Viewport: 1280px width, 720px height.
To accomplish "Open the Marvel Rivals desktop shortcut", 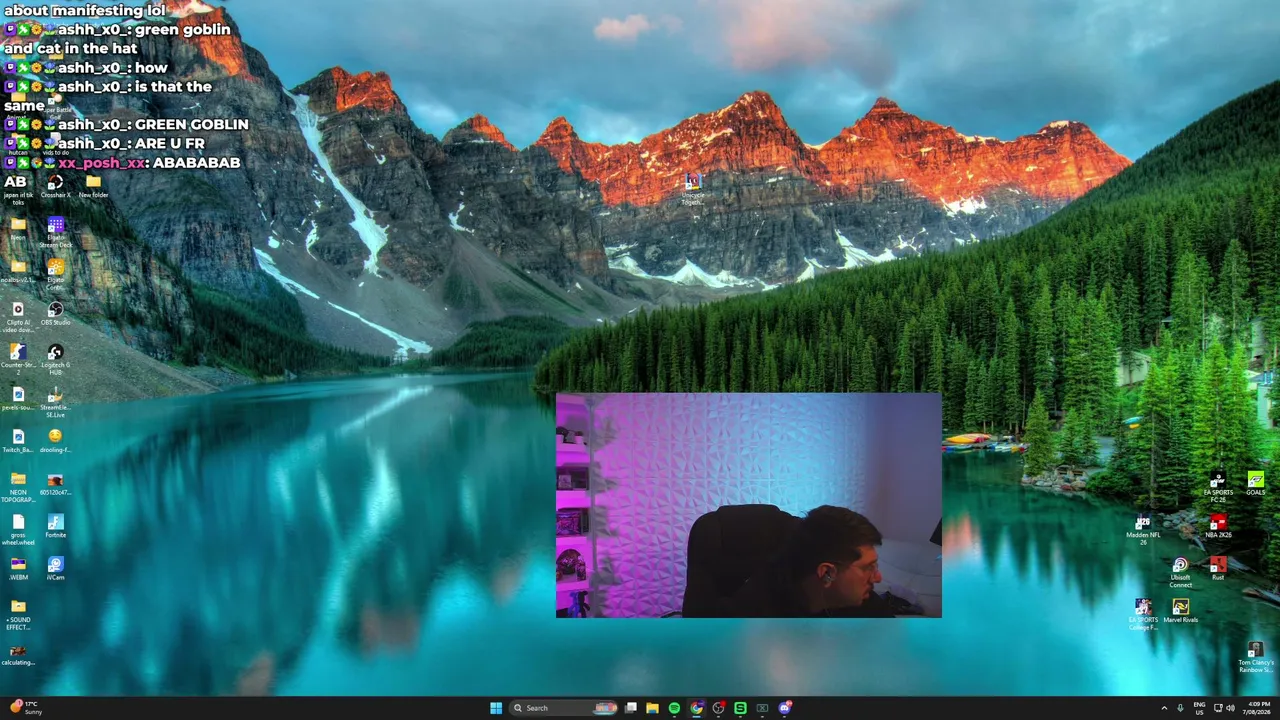I will (x=1180, y=611).
